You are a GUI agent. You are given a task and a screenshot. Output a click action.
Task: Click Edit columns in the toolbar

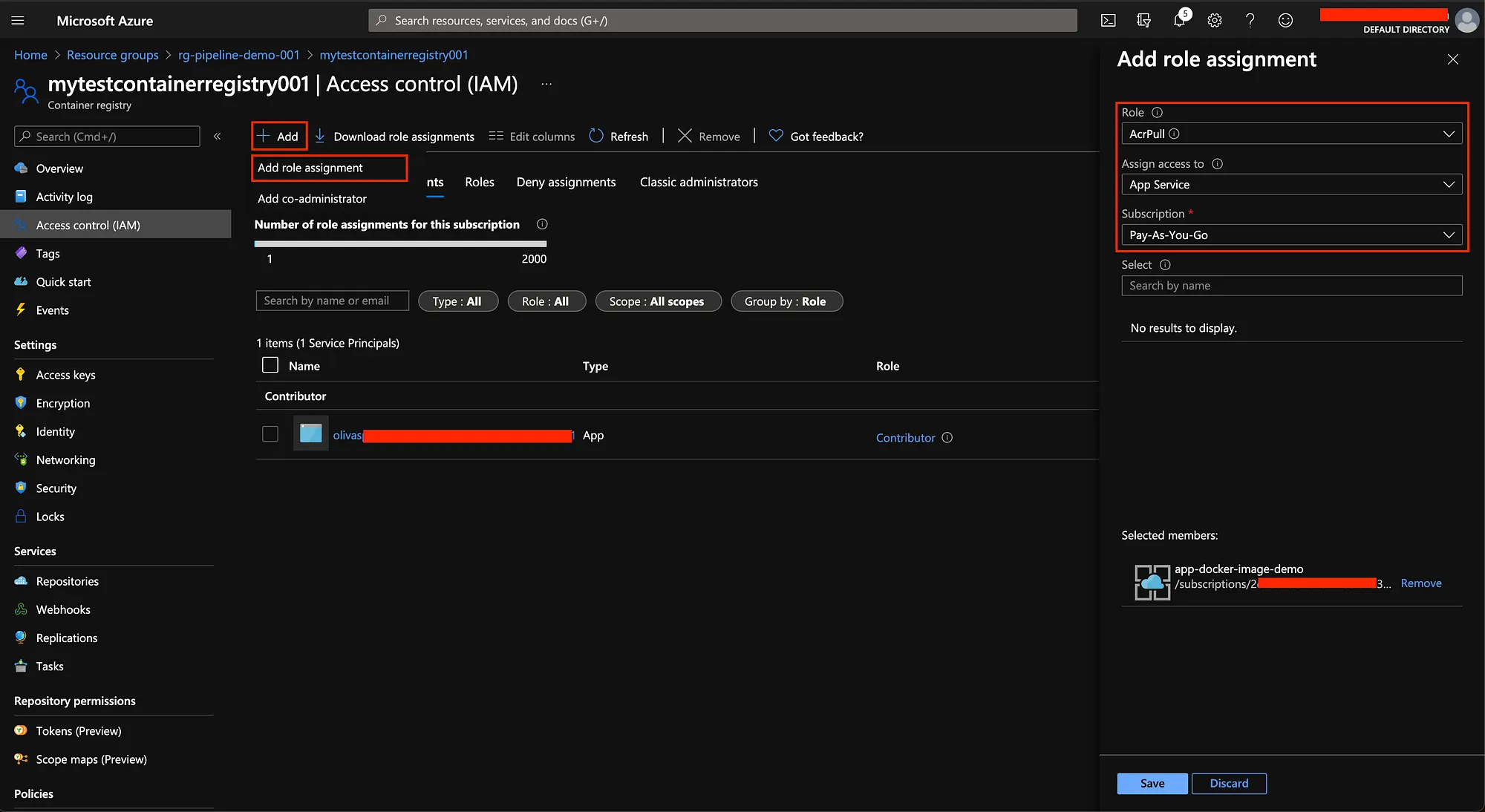532,137
